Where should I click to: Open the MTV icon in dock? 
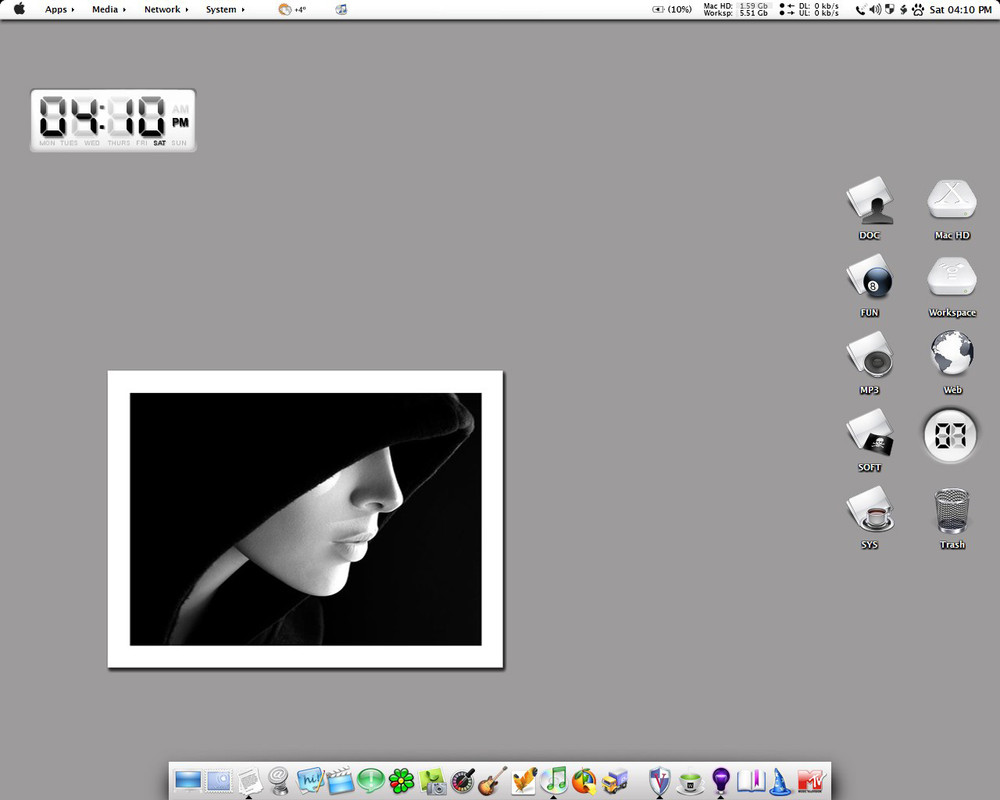[811, 781]
